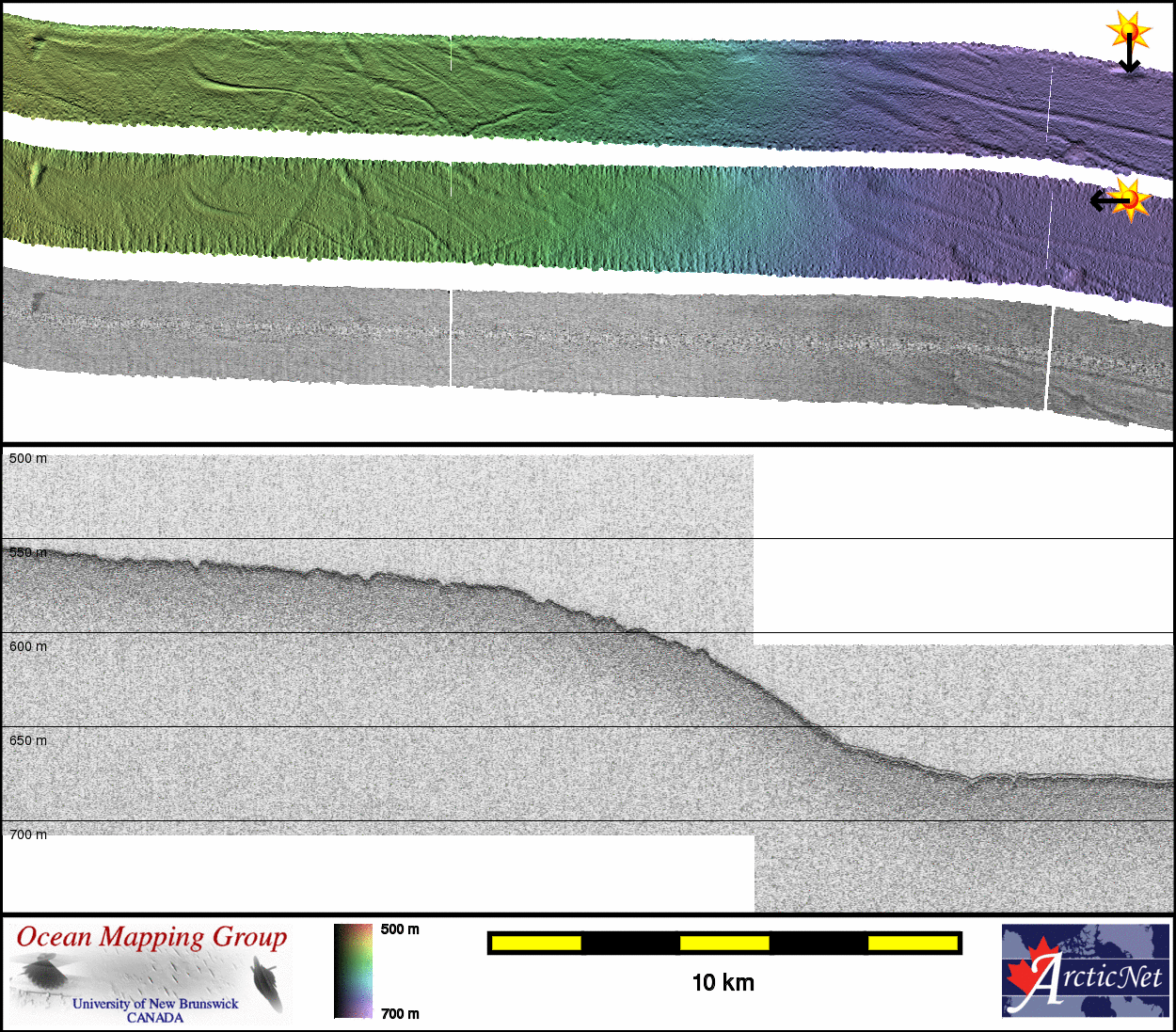Click the leftmost yellow segment of the scale bar

[x=535, y=943]
